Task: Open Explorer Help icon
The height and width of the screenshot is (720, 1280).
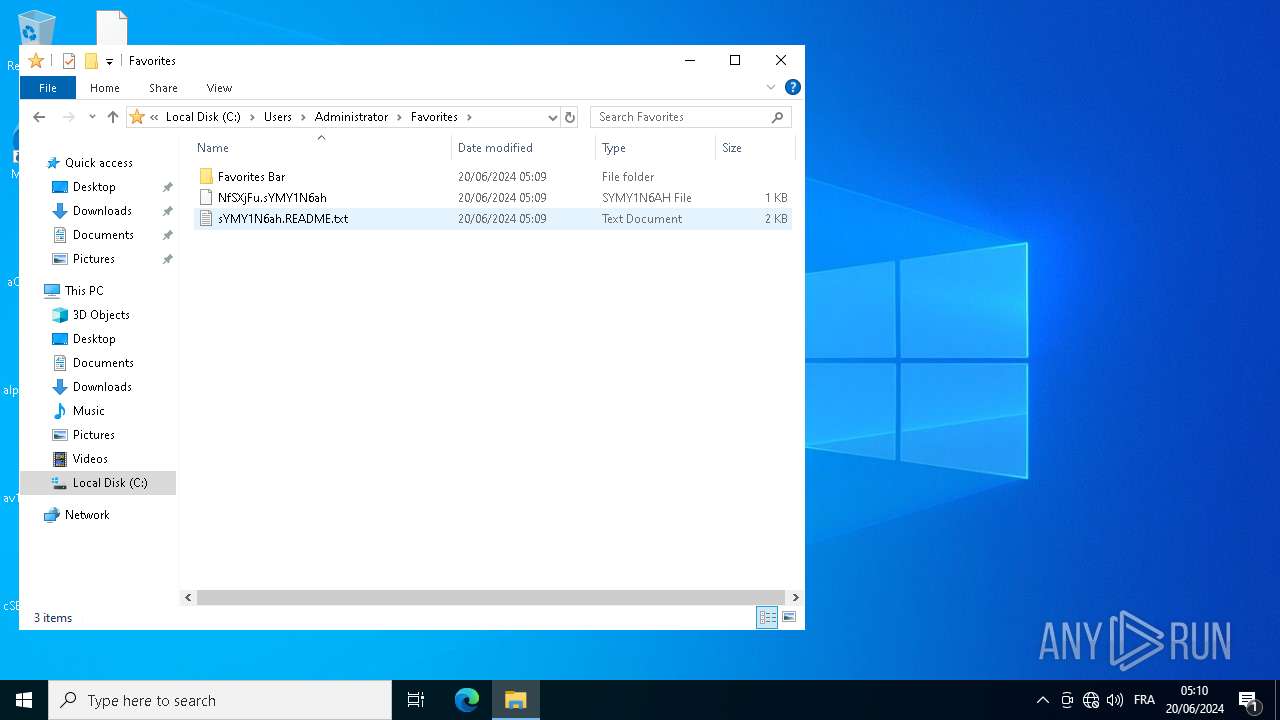Action: click(792, 88)
